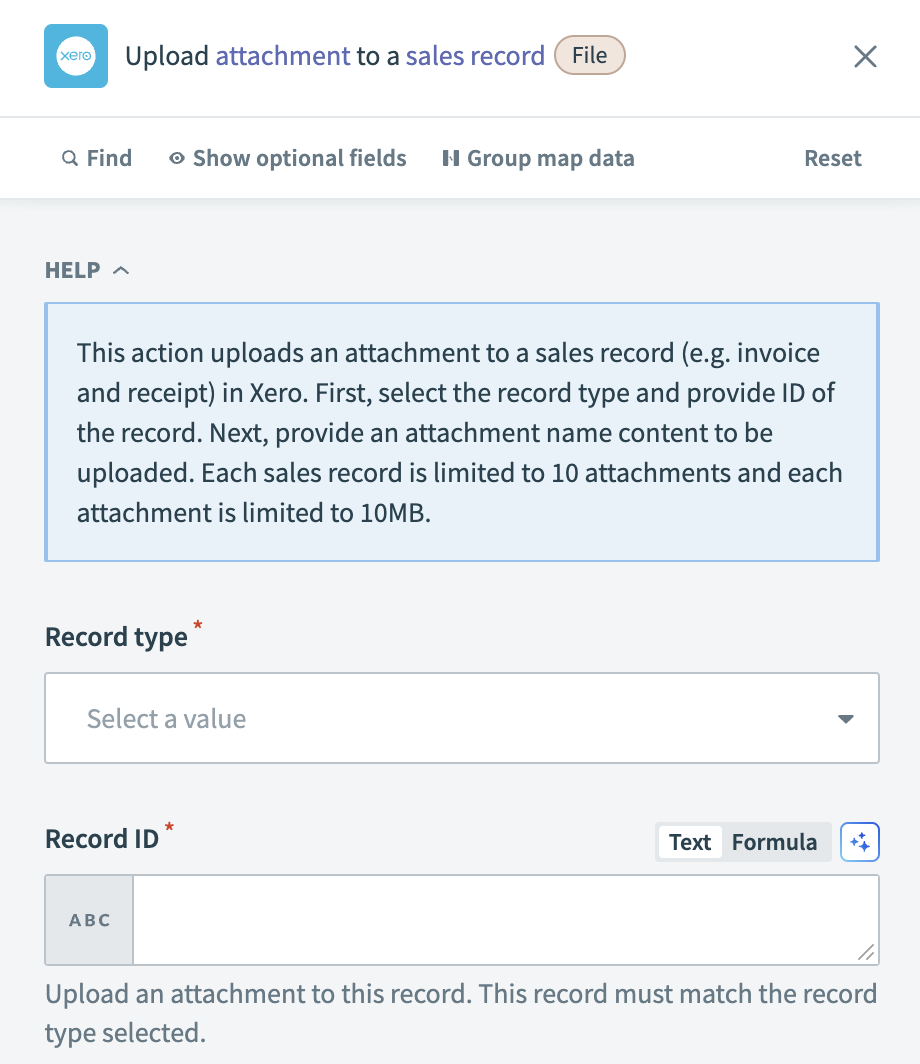
Task: Click the Xero app logo icon
Action: pyautogui.click(x=76, y=57)
